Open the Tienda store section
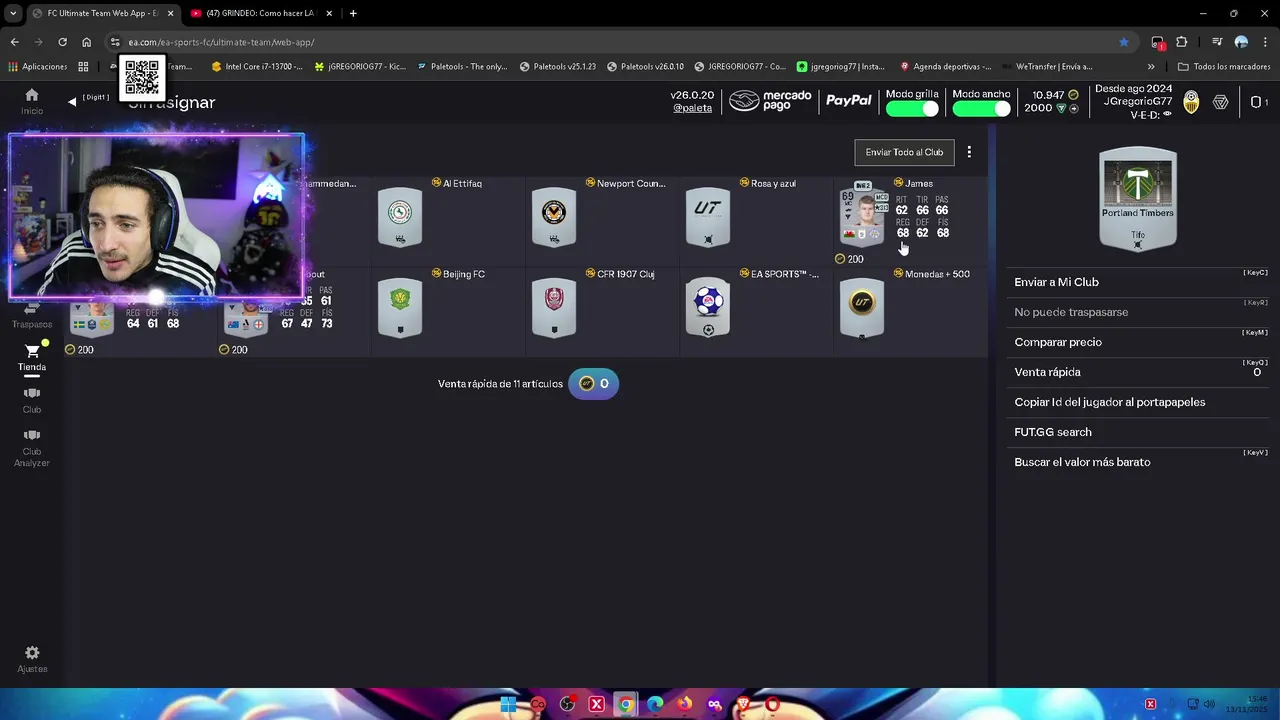Image resolution: width=1280 pixels, height=720 pixels. (32, 358)
